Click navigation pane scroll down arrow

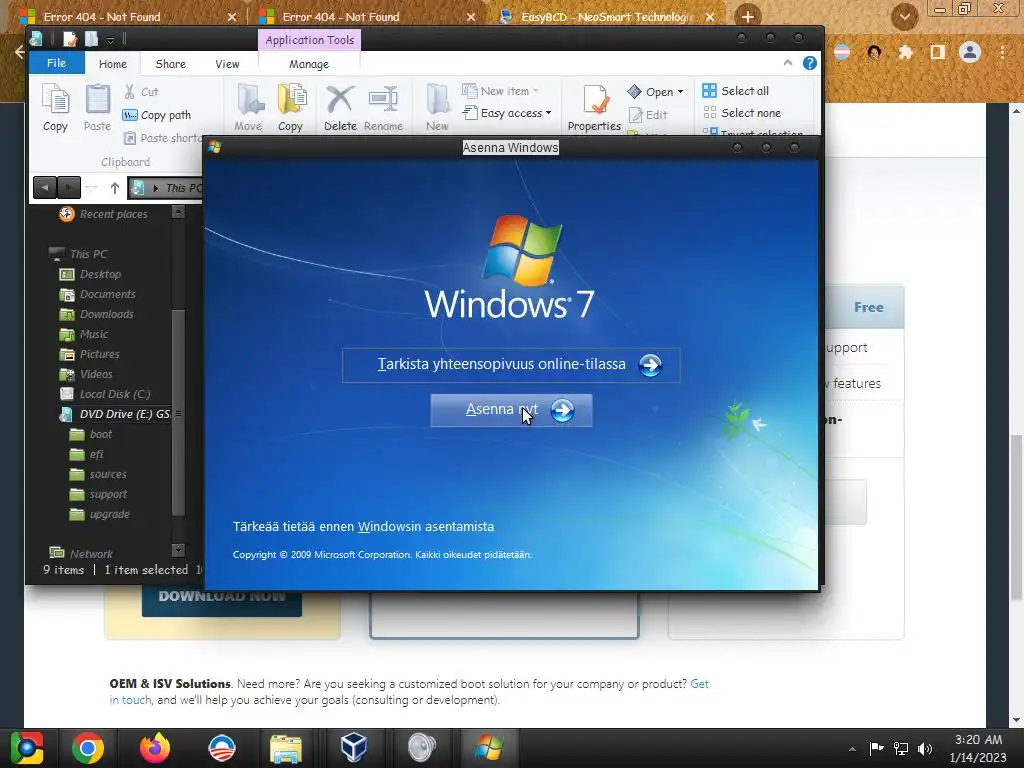coord(178,550)
